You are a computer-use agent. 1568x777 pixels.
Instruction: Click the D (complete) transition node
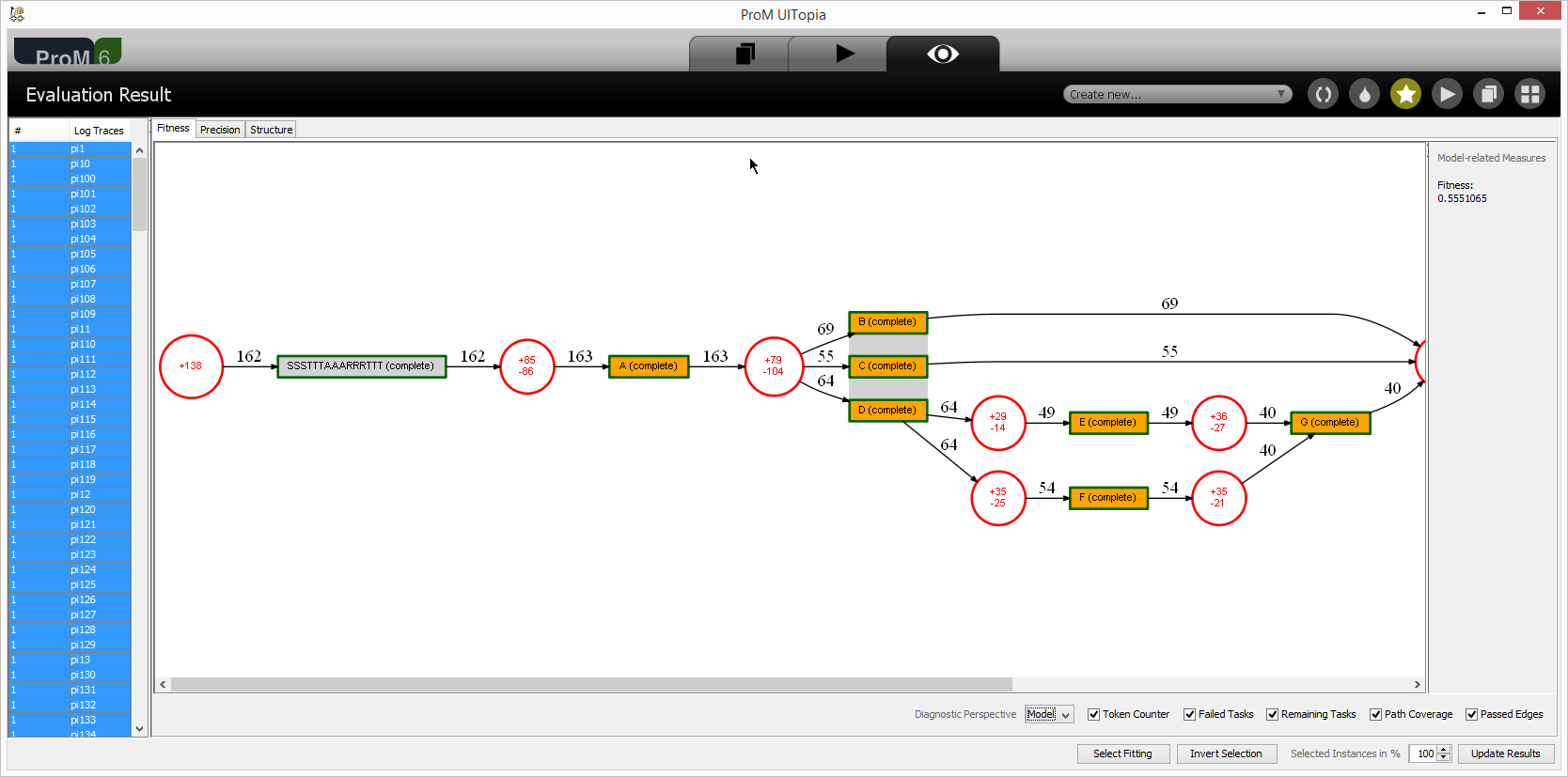point(887,410)
